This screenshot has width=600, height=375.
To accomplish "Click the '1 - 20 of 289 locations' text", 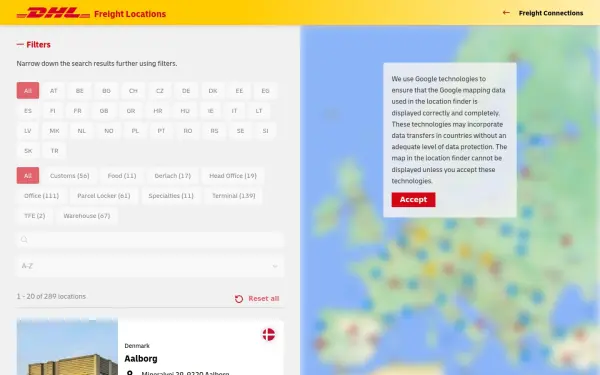I will (x=51, y=296).
